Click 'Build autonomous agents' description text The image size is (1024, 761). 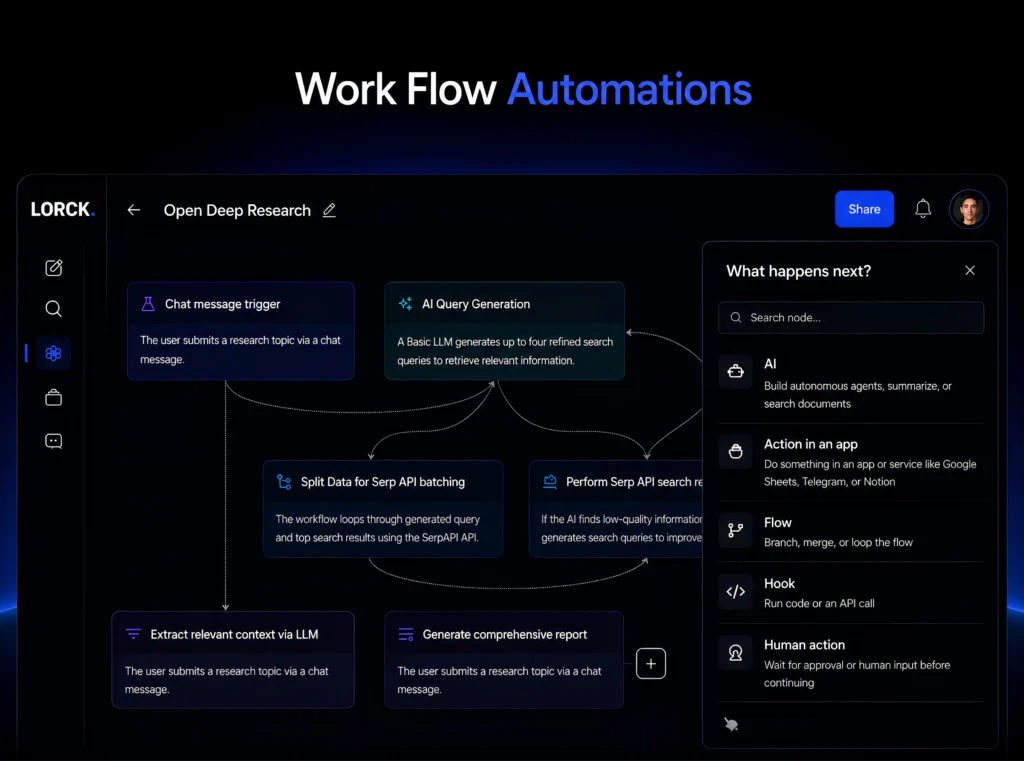[857, 395]
